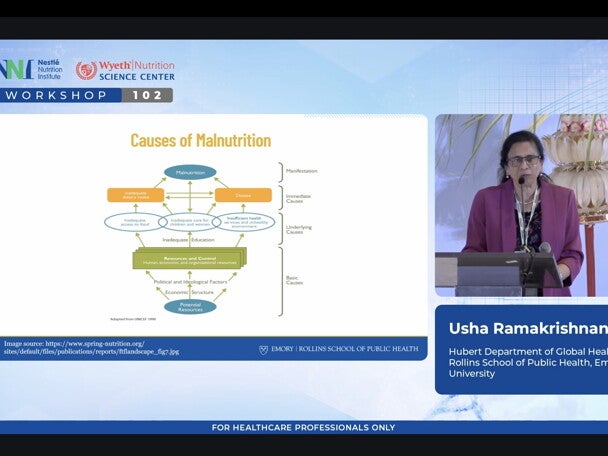Image resolution: width=608 pixels, height=456 pixels.
Task: Click the Emory shield logo in slide footer
Action: (x=263, y=350)
